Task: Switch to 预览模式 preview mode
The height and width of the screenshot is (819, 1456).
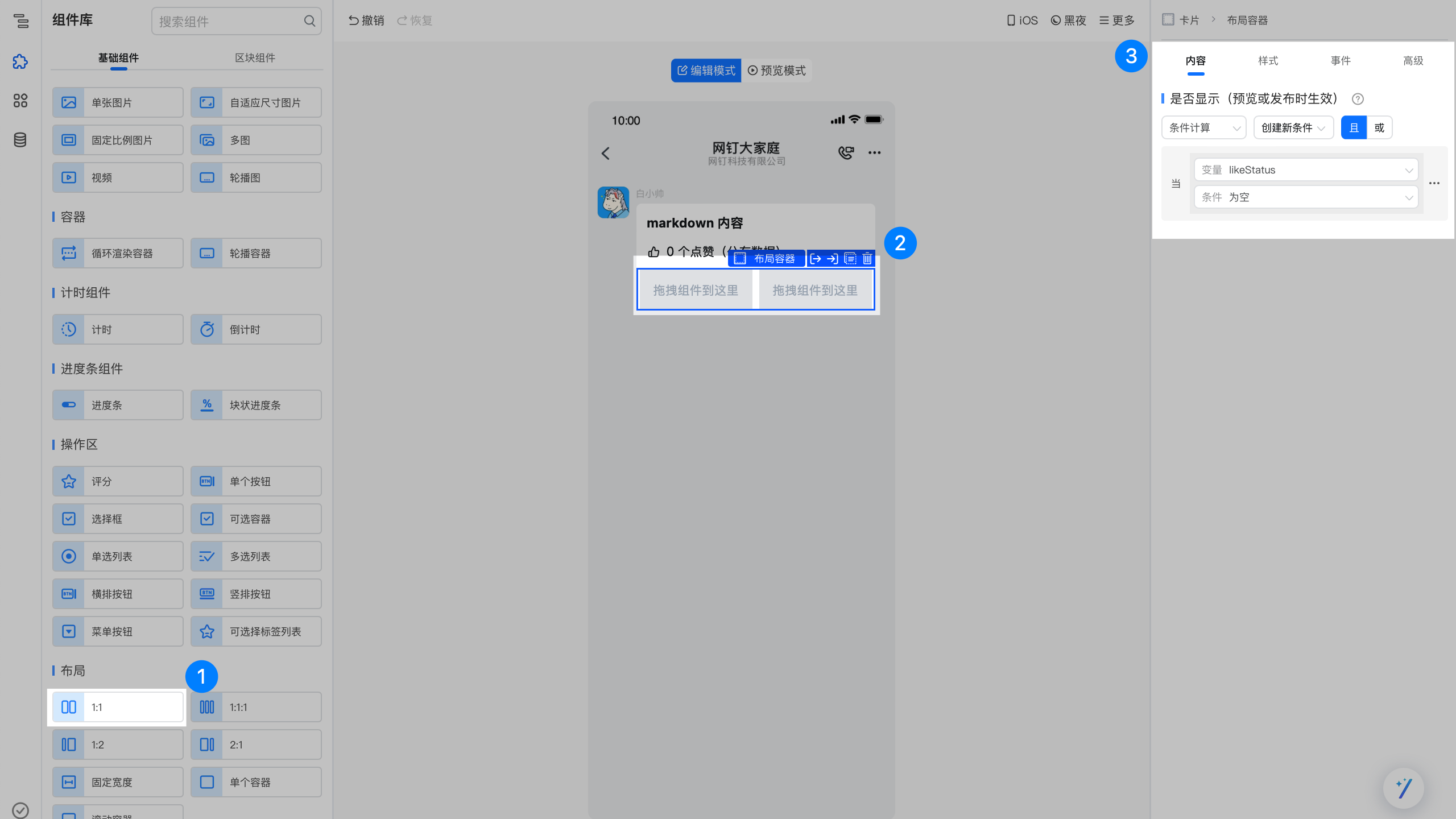Action: (777, 71)
